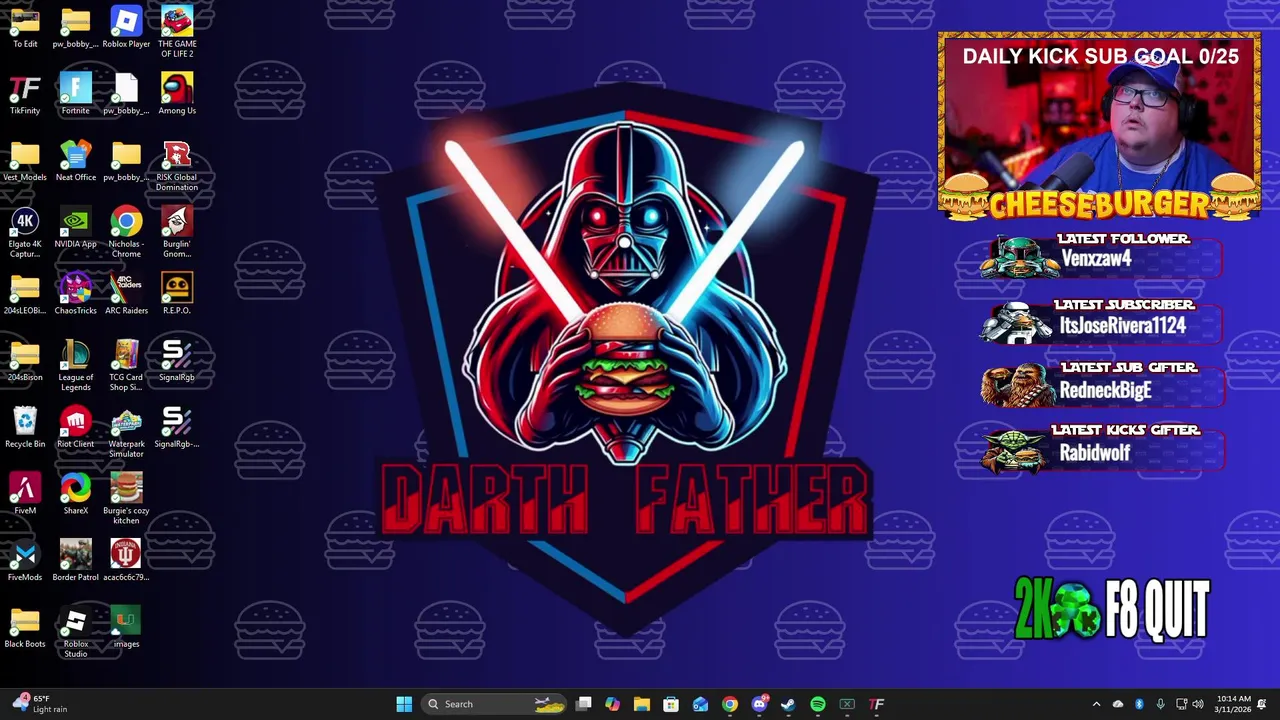Open Task View in the taskbar
The image size is (1280, 720).
click(584, 704)
